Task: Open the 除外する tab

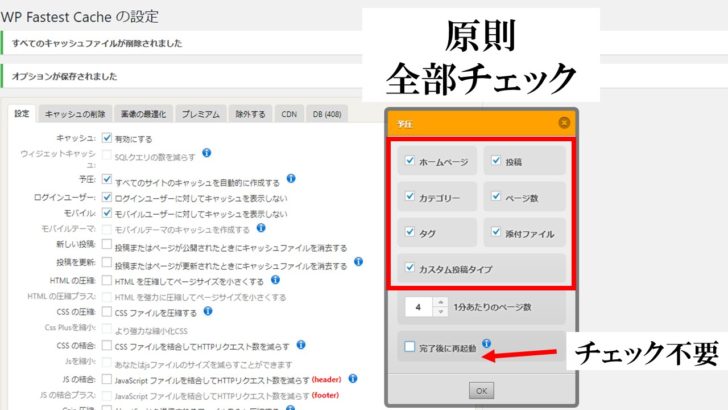Action: (250, 114)
